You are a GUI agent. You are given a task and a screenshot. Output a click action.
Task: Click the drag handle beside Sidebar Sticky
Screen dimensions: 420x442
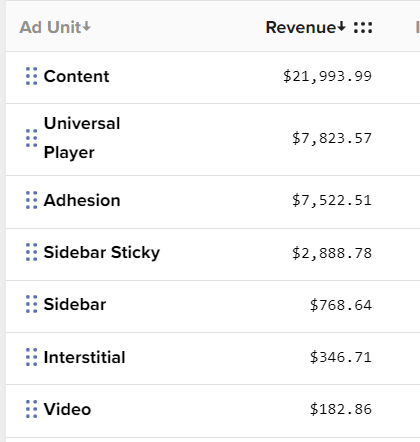[x=32, y=252]
